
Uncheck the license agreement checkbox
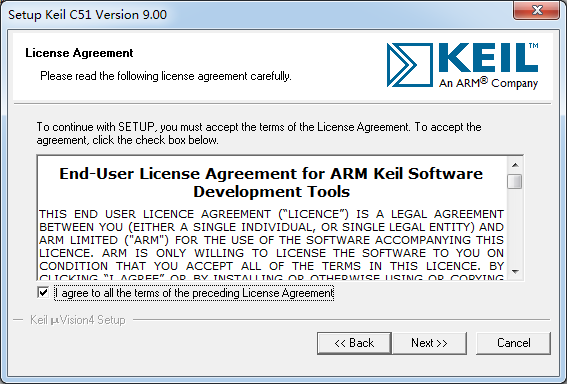click(x=43, y=292)
